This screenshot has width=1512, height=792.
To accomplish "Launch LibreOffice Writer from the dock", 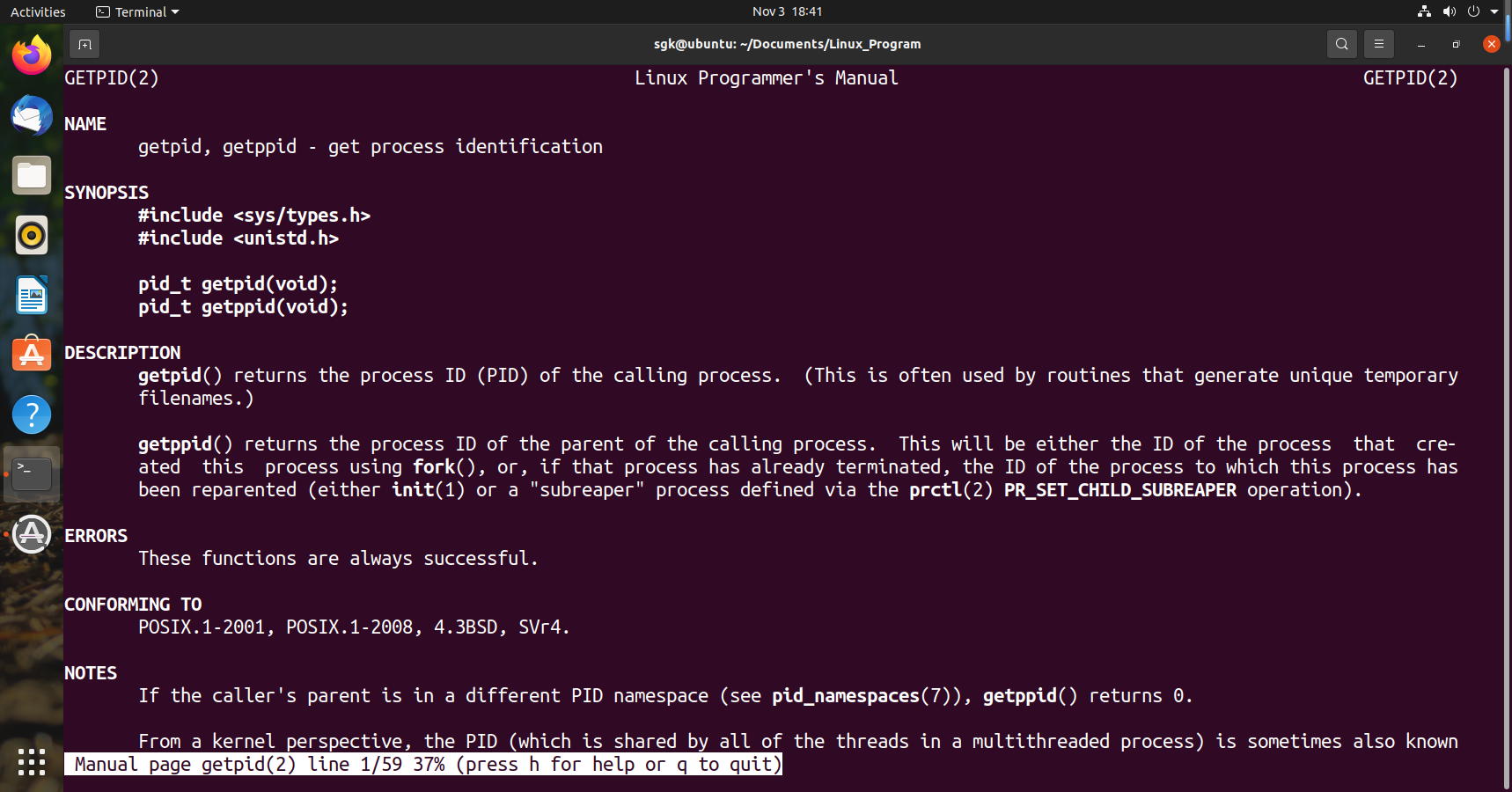I will coord(32,295).
